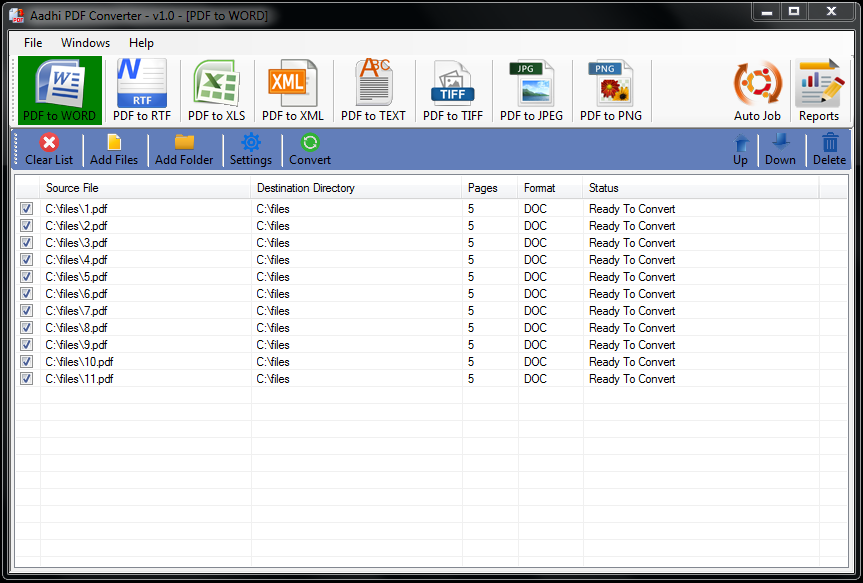863x583 pixels.
Task: Uncheck the checkbox for 6.pdf
Action: pyautogui.click(x=26, y=293)
